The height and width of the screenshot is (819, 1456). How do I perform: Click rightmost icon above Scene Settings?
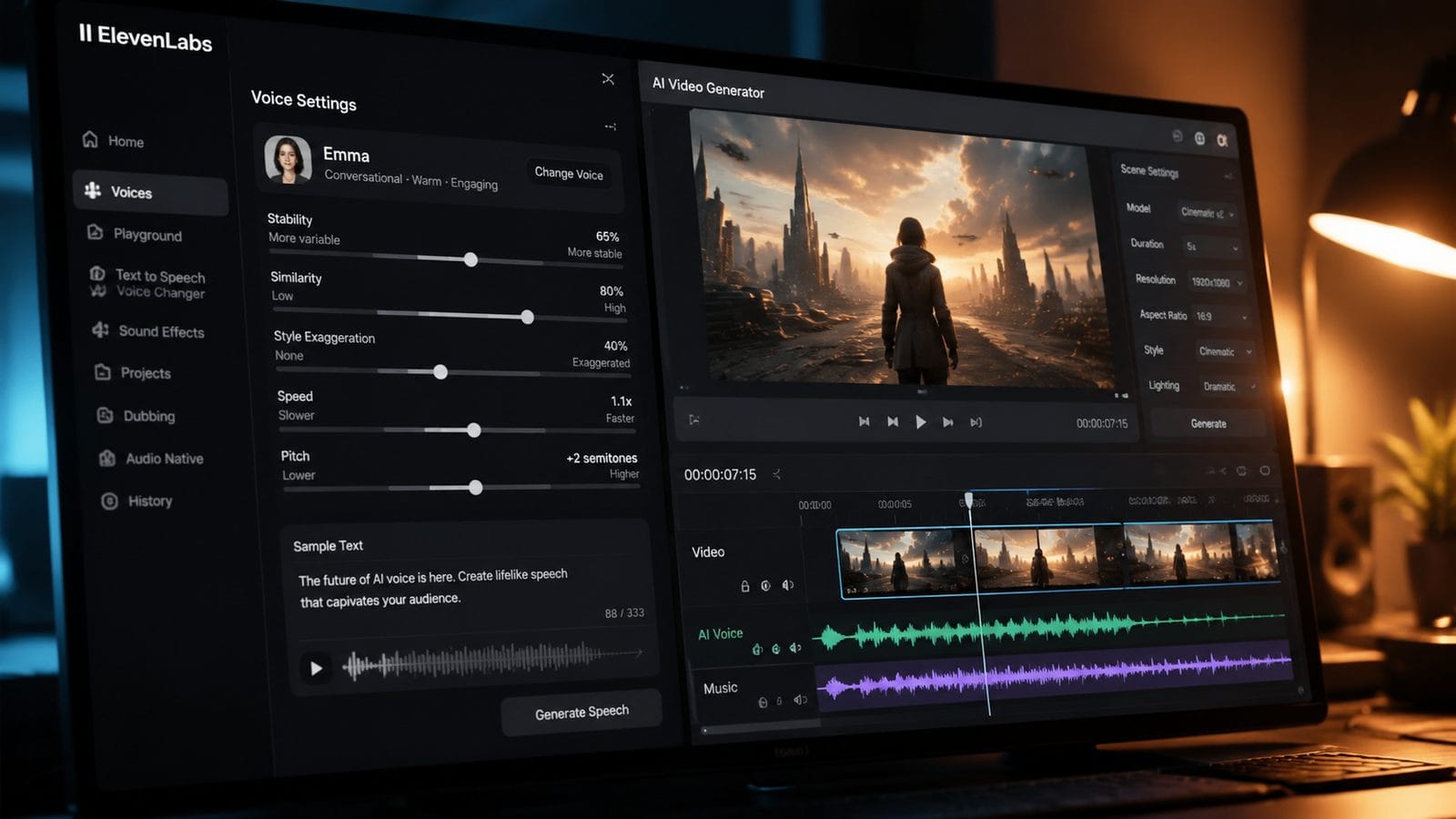click(x=1222, y=140)
